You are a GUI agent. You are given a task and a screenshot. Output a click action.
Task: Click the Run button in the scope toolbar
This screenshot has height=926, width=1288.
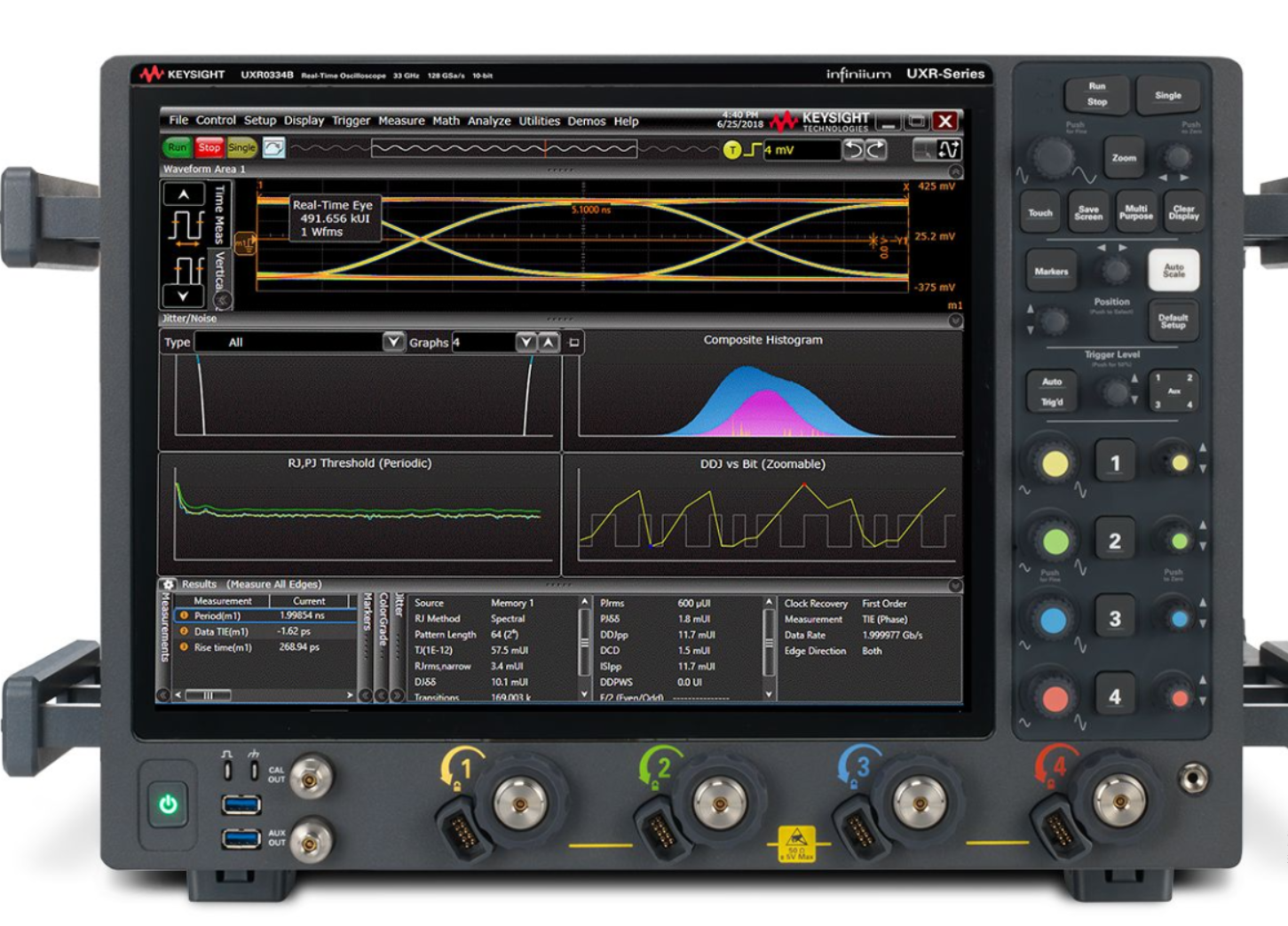pos(177,148)
